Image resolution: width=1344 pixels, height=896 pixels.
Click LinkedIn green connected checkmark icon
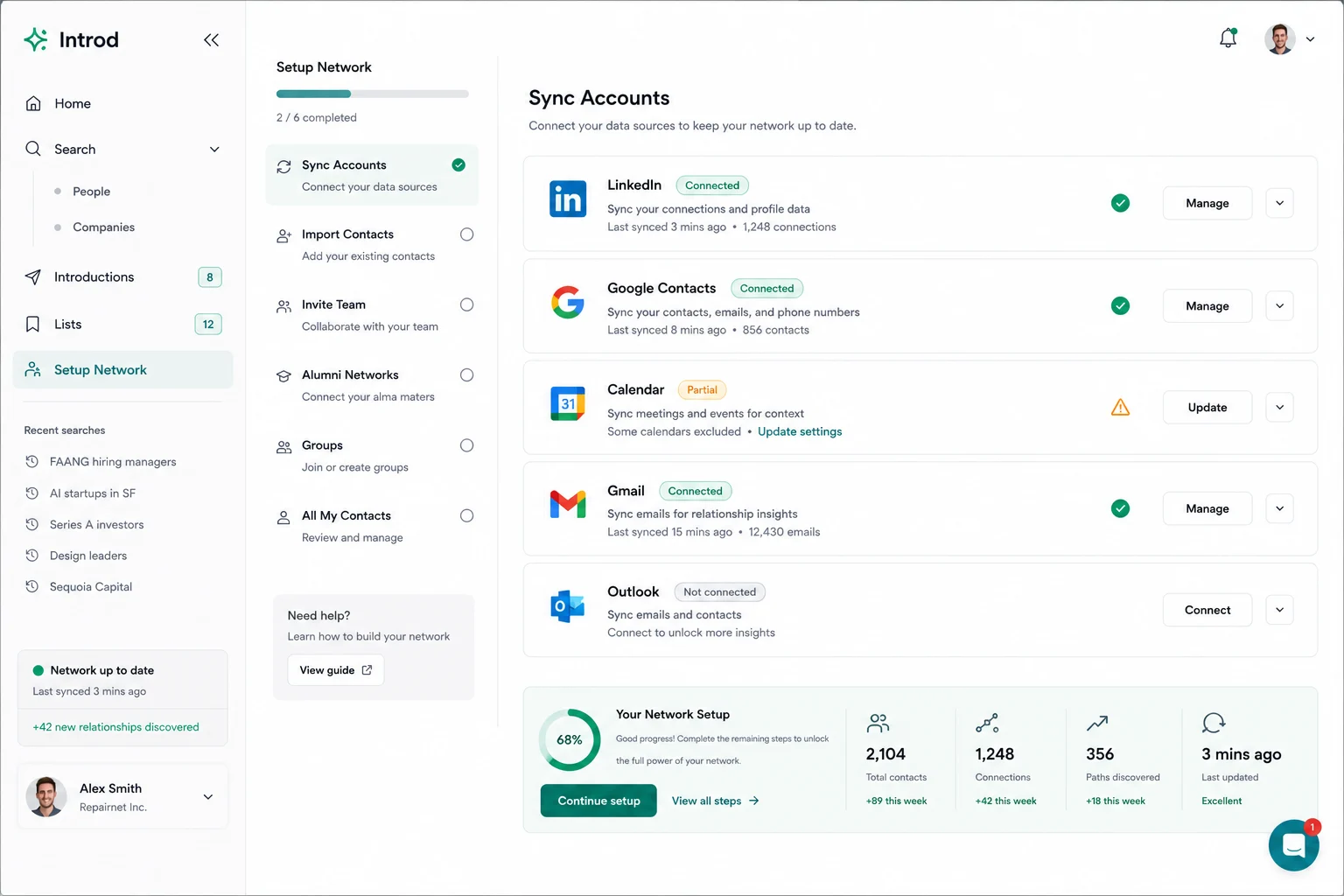pos(1120,203)
